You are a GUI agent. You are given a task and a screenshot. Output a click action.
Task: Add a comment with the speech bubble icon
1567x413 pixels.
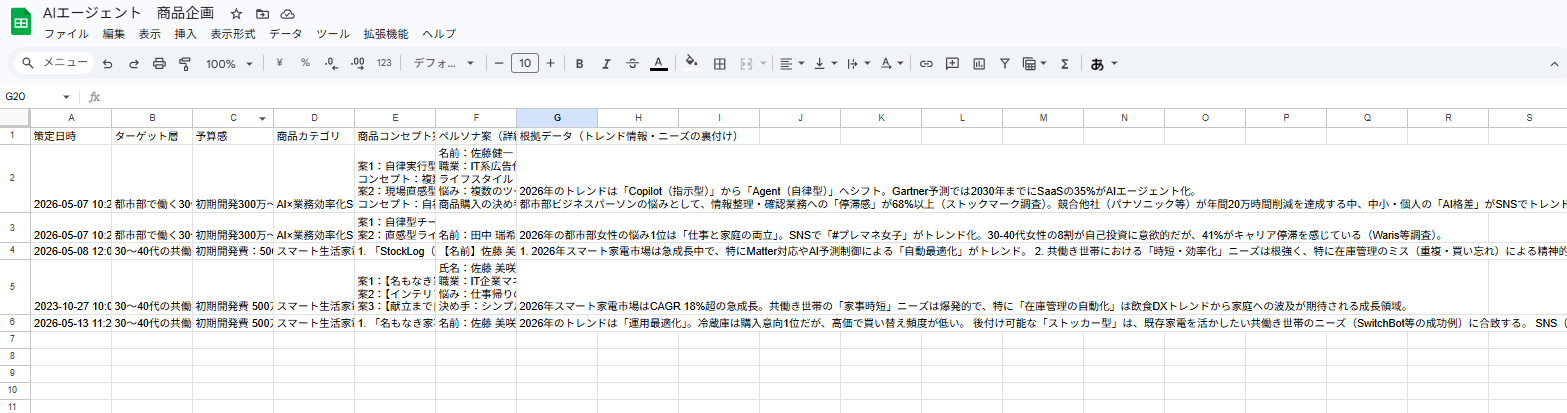(952, 63)
